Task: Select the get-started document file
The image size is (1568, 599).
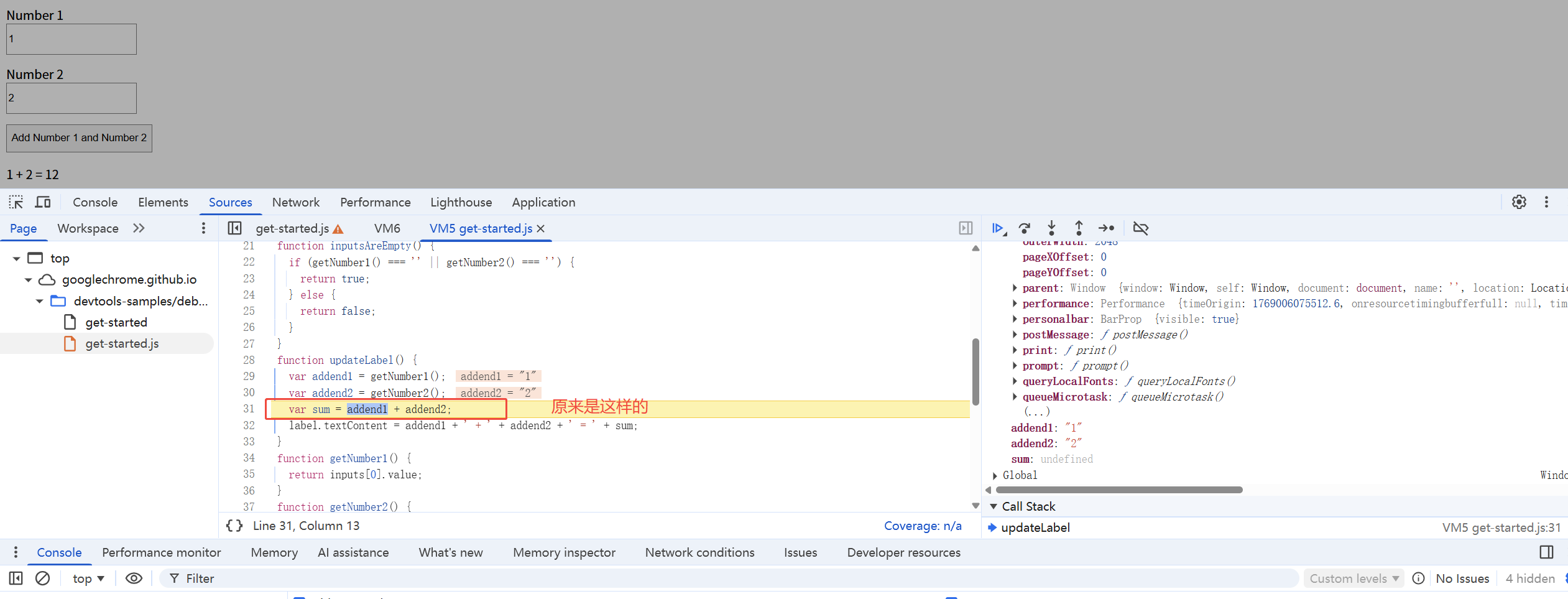Action: pos(116,322)
